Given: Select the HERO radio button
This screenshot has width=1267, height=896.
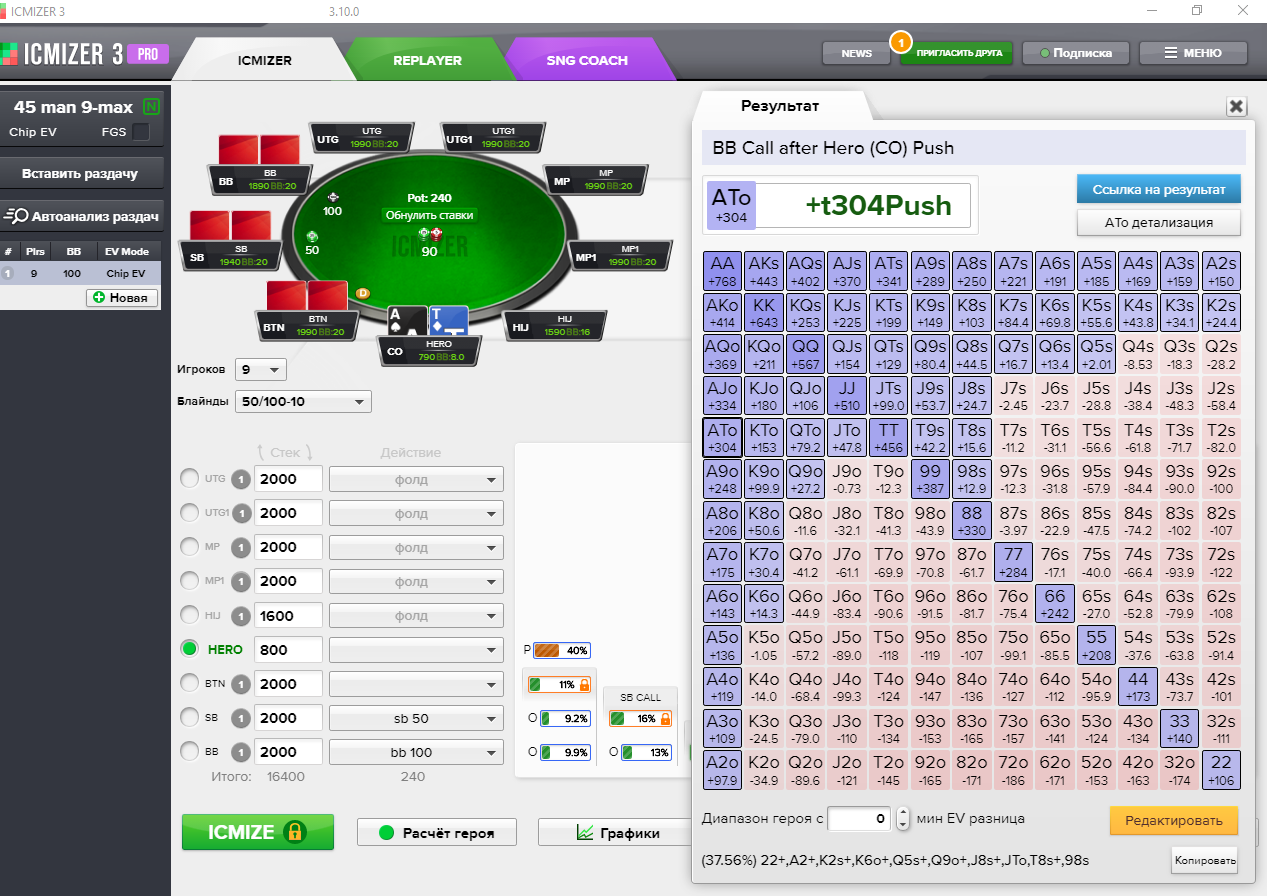Looking at the screenshot, I should click(x=189, y=650).
